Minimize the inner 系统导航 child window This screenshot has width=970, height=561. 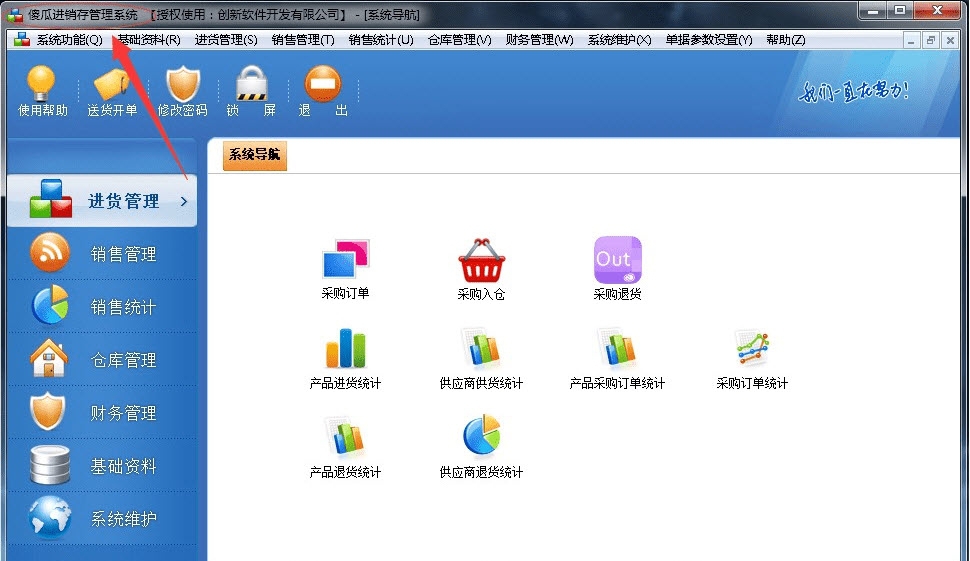coord(911,41)
